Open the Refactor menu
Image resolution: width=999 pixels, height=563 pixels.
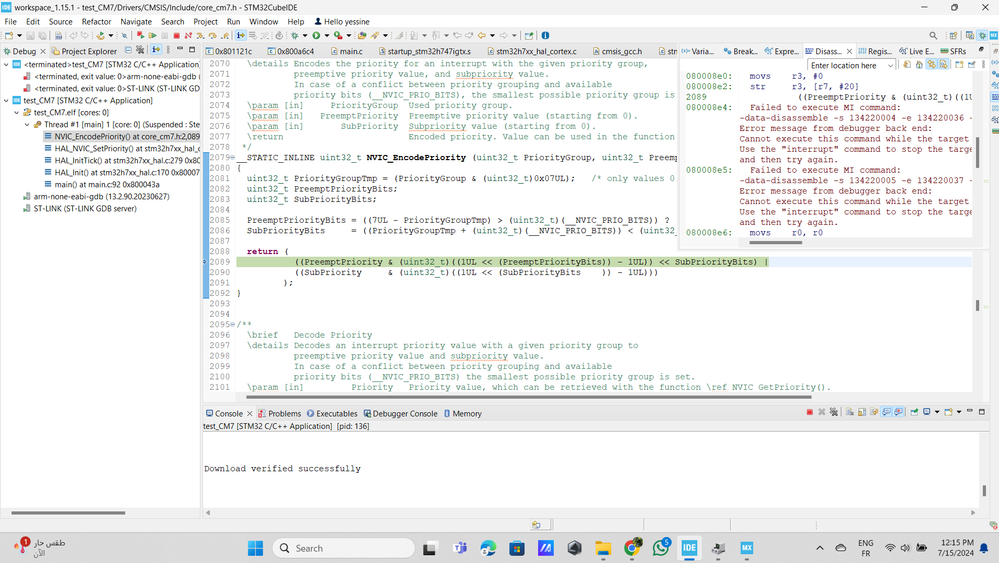pyautogui.click(x=96, y=22)
